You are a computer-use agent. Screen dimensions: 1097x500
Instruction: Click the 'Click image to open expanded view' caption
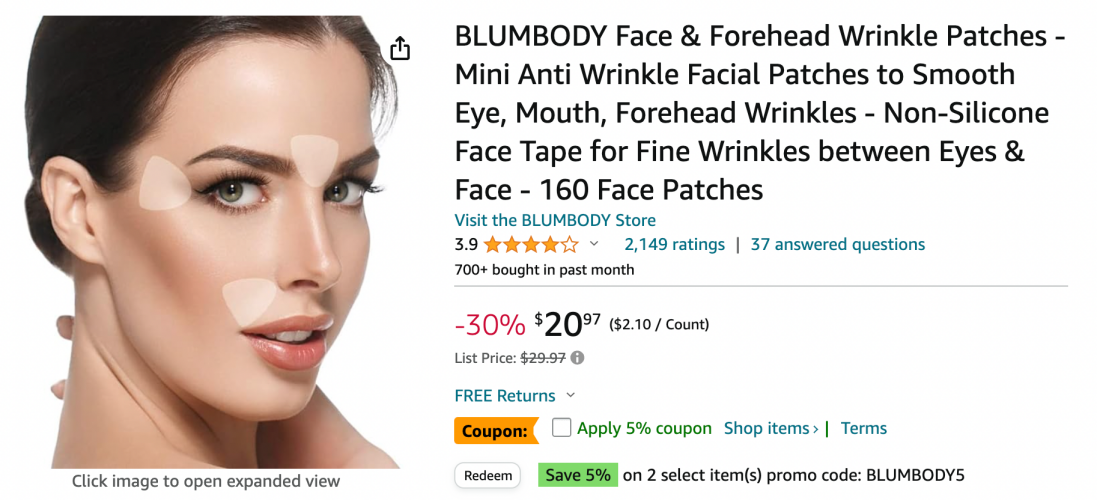tap(206, 481)
